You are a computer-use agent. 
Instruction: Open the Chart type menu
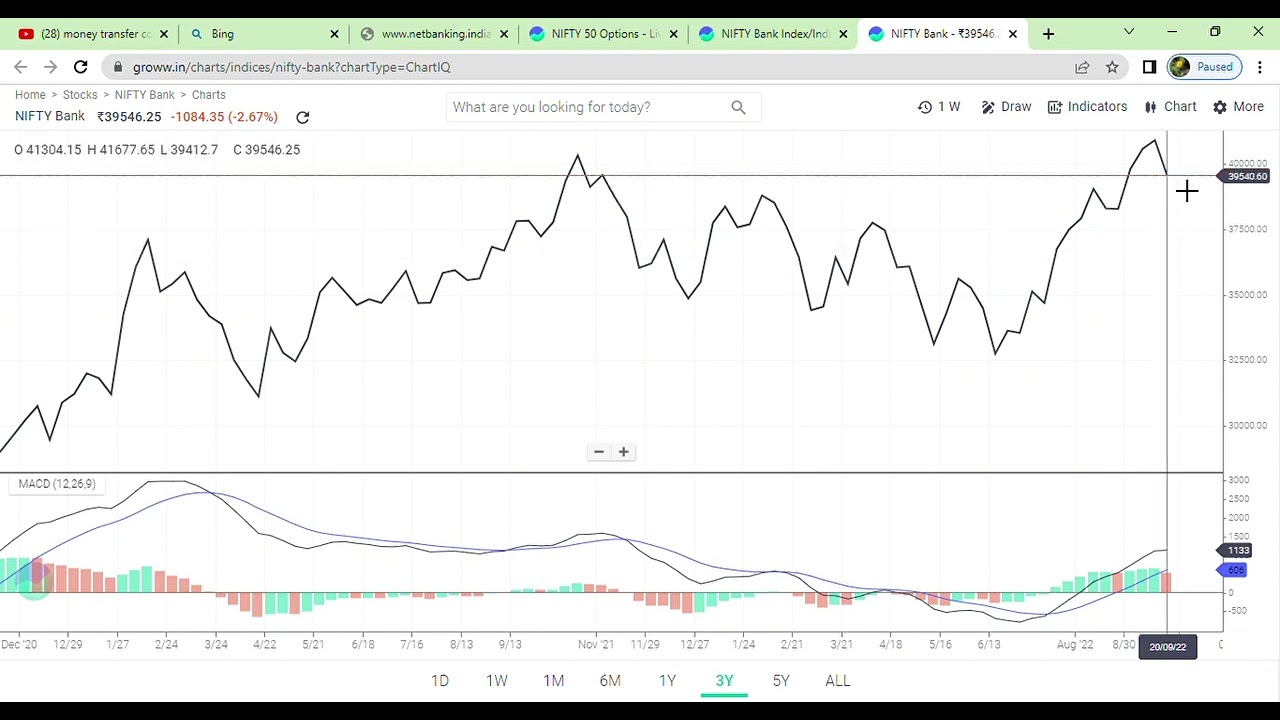pos(1170,107)
